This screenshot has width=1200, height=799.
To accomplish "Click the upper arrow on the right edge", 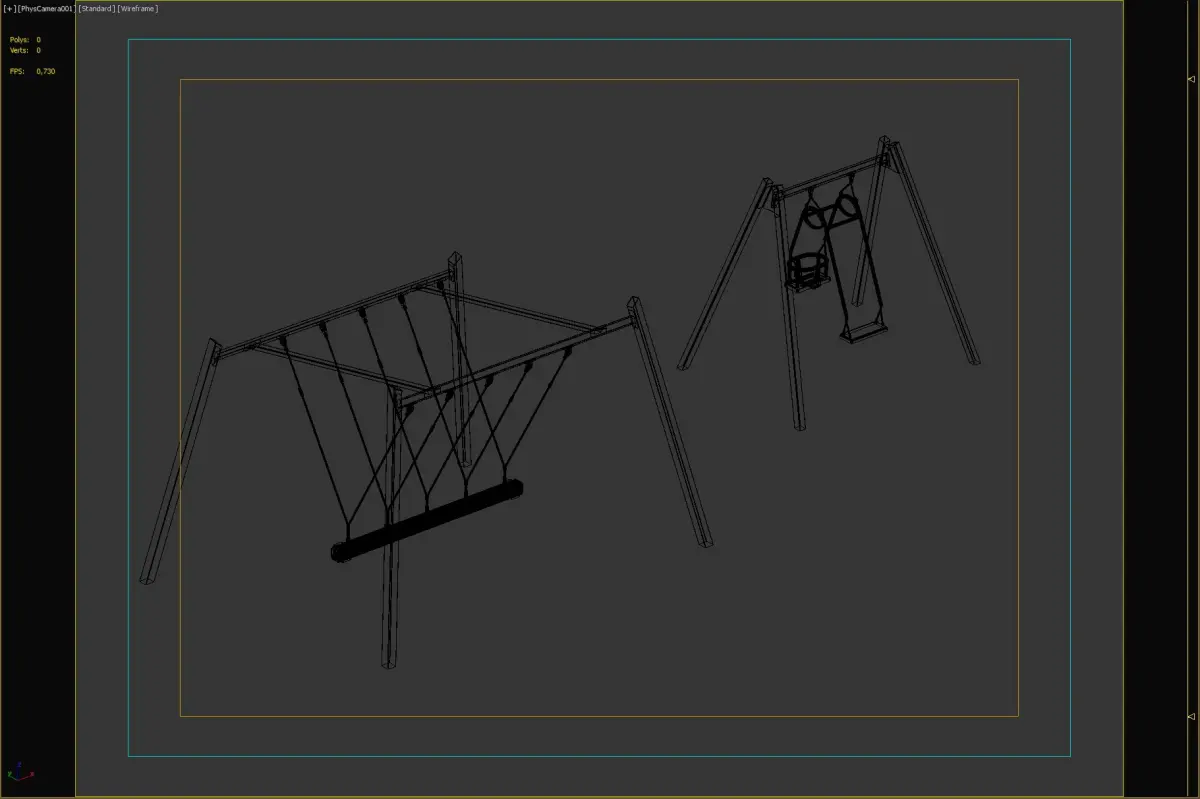I will point(1190,78).
